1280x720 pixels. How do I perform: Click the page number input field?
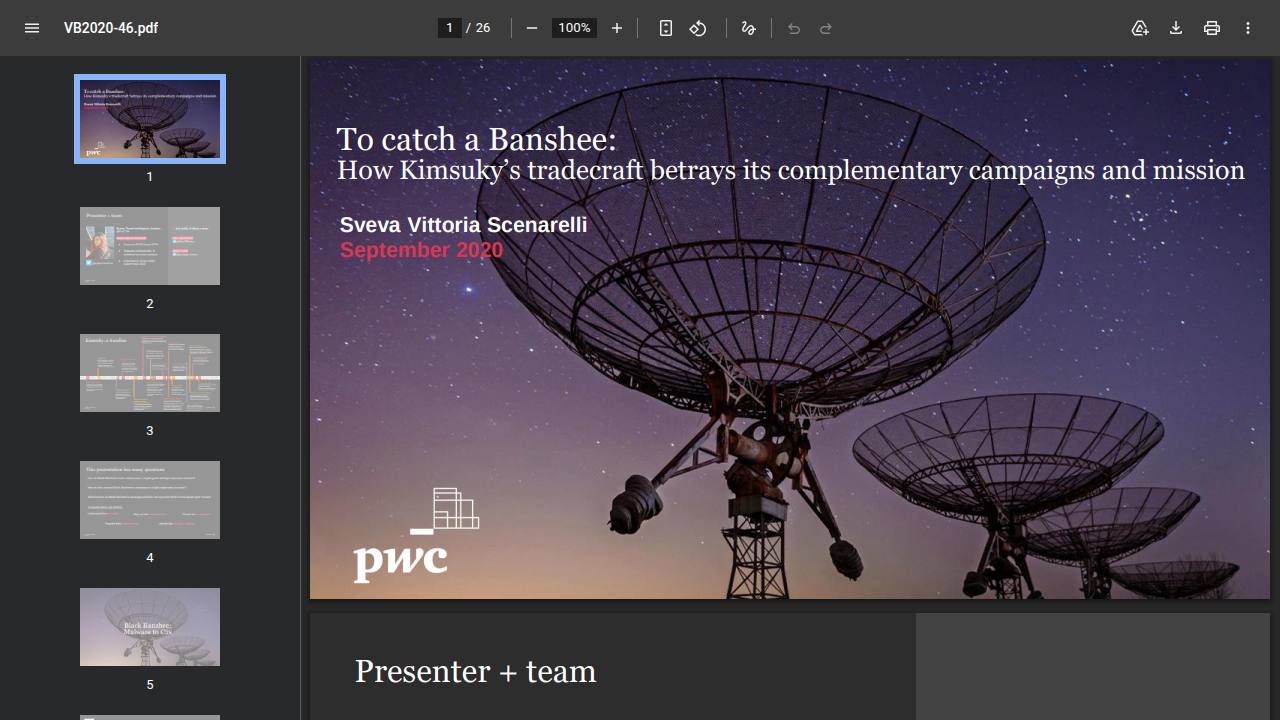(450, 28)
